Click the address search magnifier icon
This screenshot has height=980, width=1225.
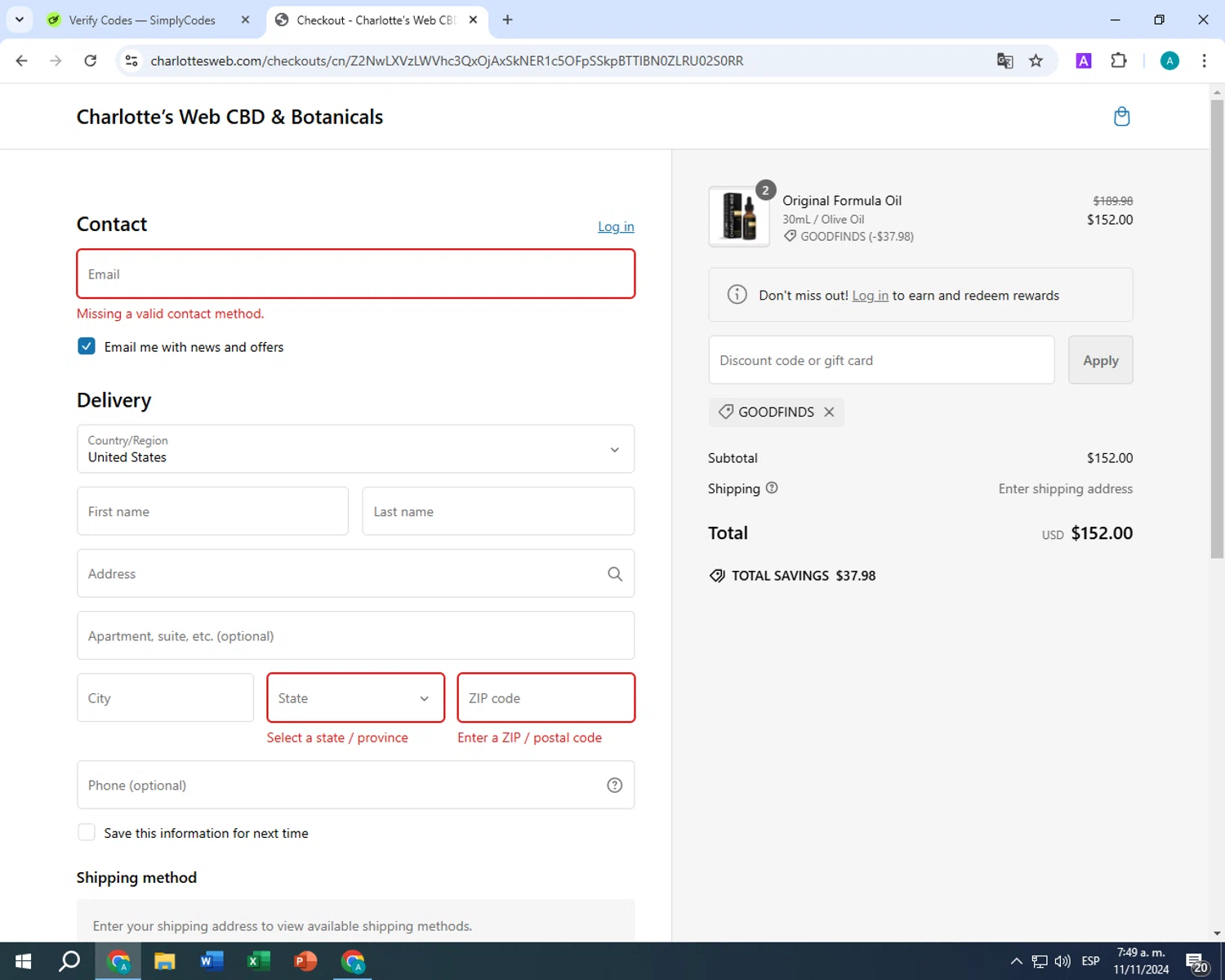pyautogui.click(x=615, y=574)
